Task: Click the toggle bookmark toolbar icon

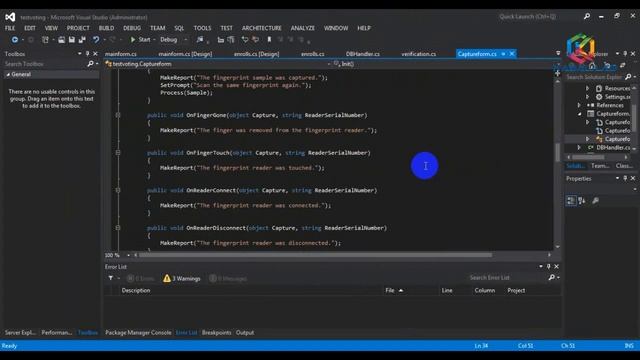Action: 269,40
